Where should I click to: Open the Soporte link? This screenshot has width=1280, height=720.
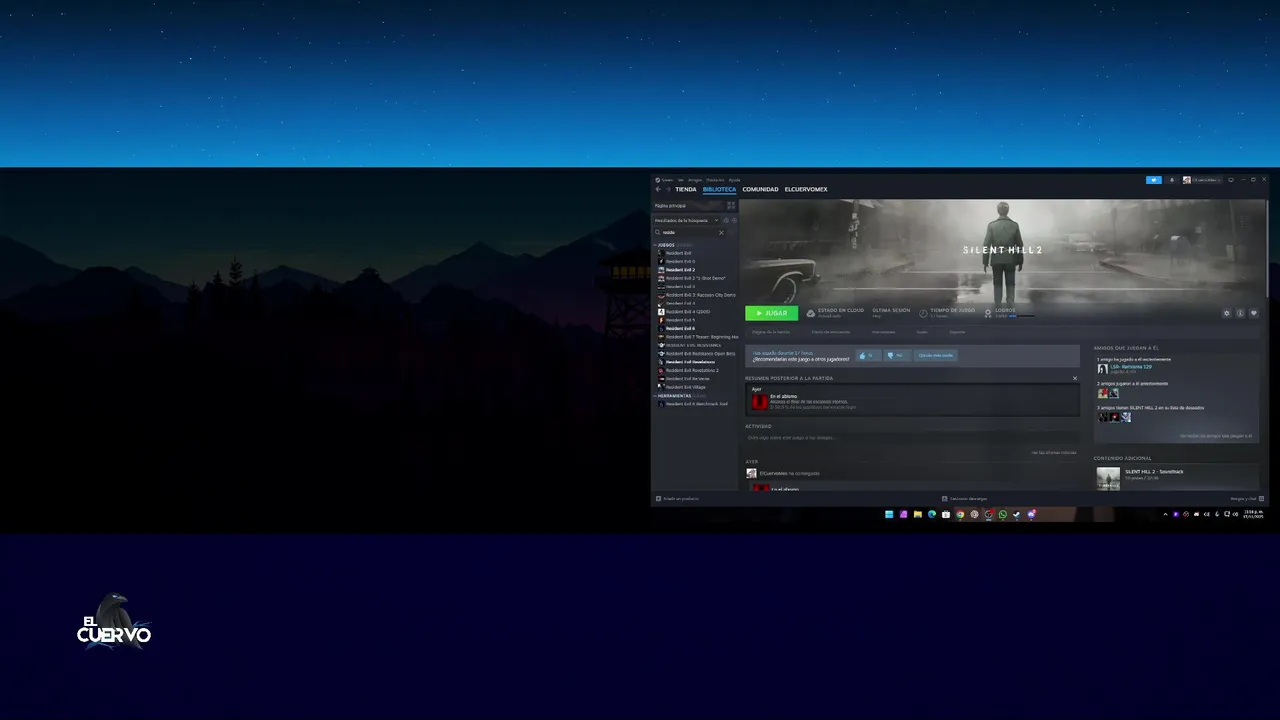coord(957,332)
